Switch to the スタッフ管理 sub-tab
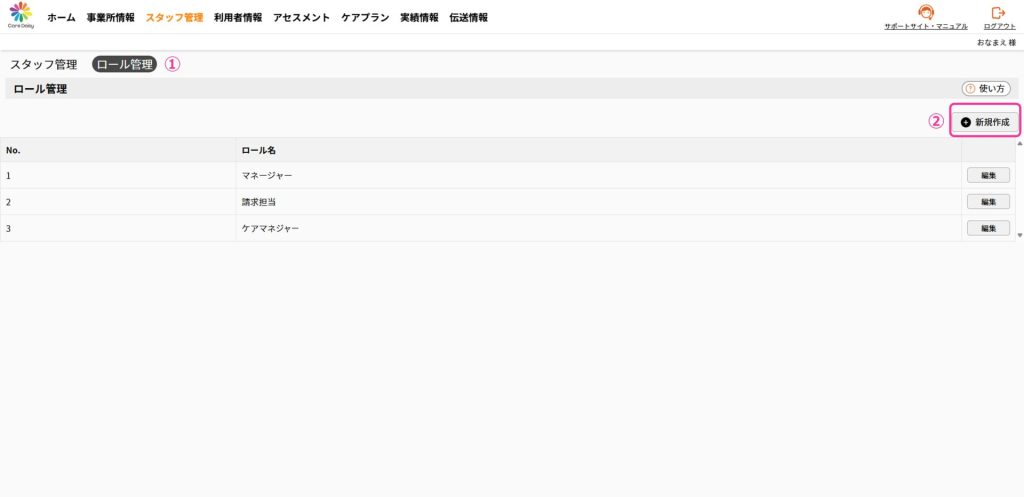This screenshot has height=497, width=1024. pos(44,64)
